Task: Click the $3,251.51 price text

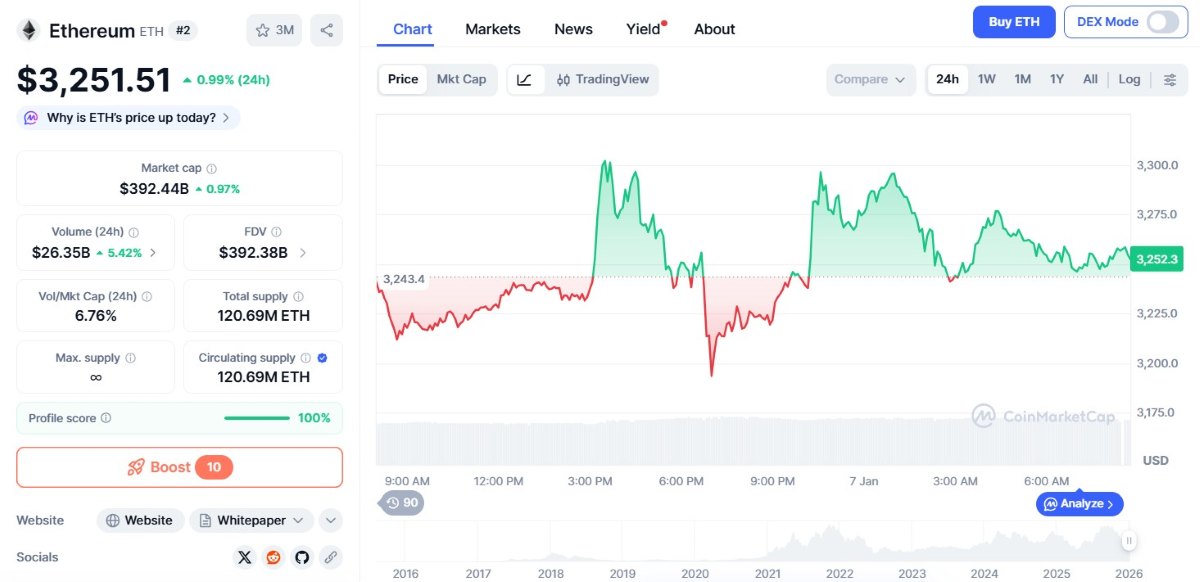Action: pyautogui.click(x=94, y=80)
